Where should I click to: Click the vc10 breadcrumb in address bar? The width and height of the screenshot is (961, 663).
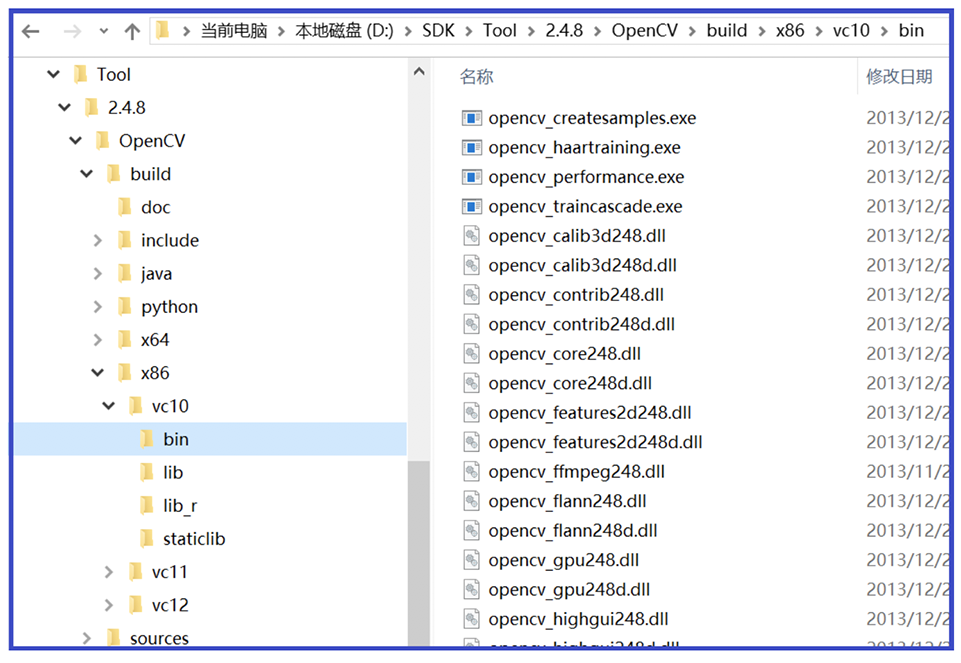click(x=851, y=31)
